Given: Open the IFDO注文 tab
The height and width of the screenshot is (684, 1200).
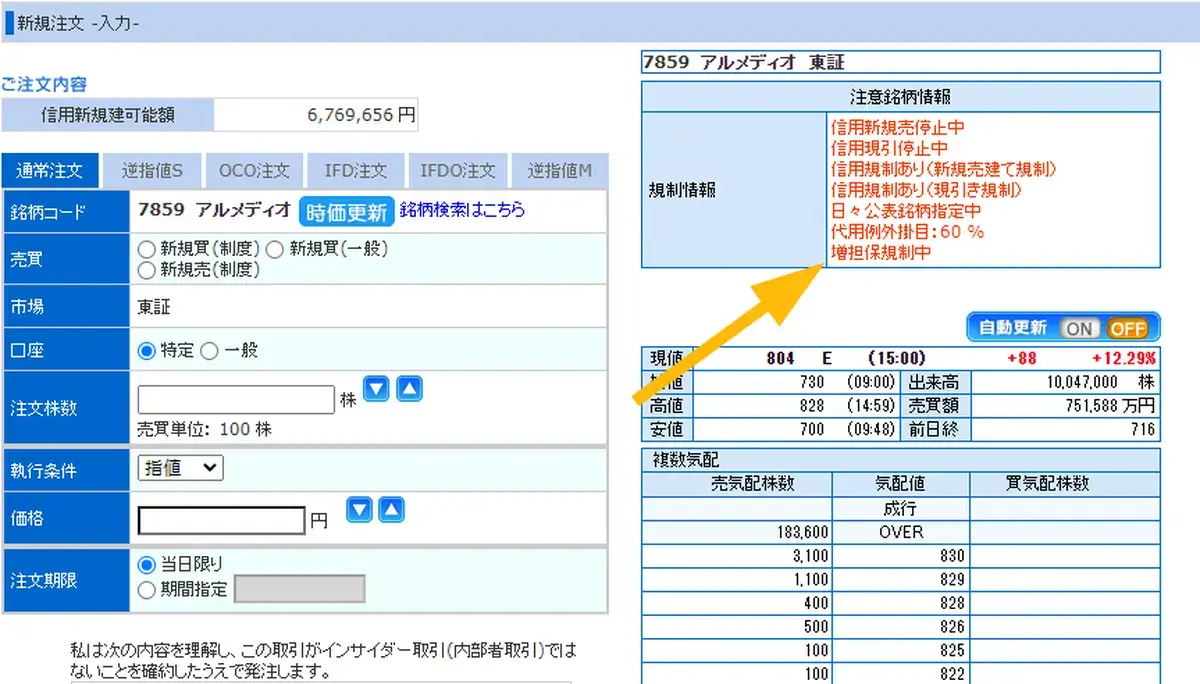Looking at the screenshot, I should (458, 171).
